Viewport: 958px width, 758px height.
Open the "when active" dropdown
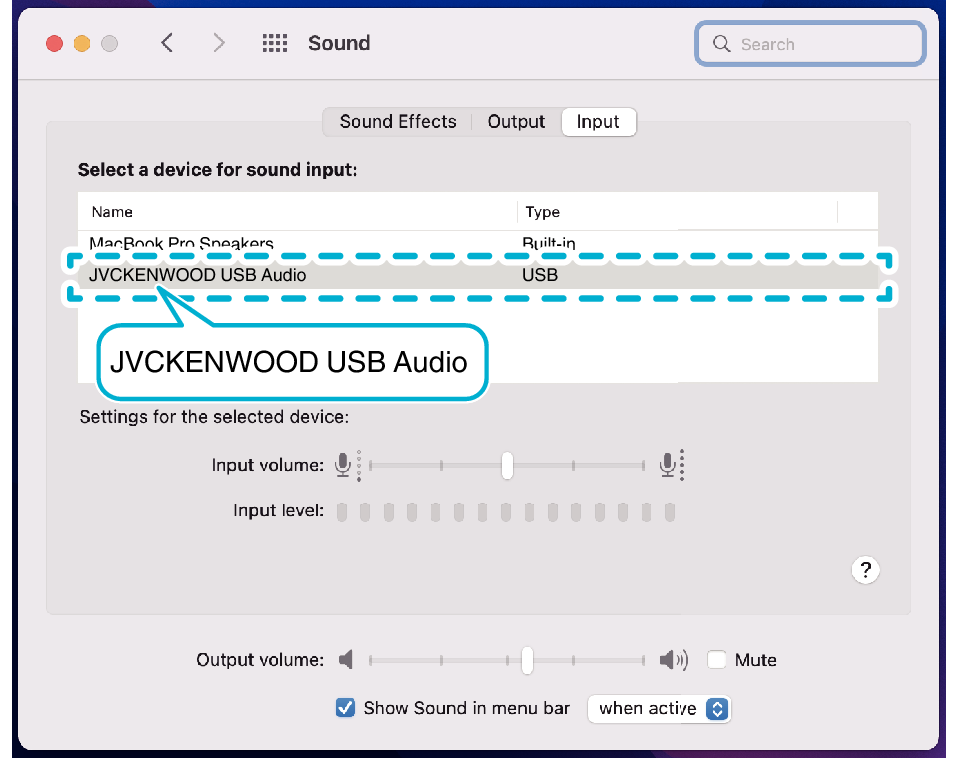(x=659, y=708)
